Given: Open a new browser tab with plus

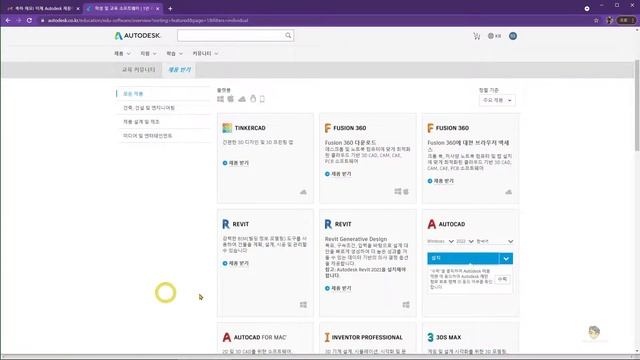Looking at the screenshot, I should tap(170, 8).
